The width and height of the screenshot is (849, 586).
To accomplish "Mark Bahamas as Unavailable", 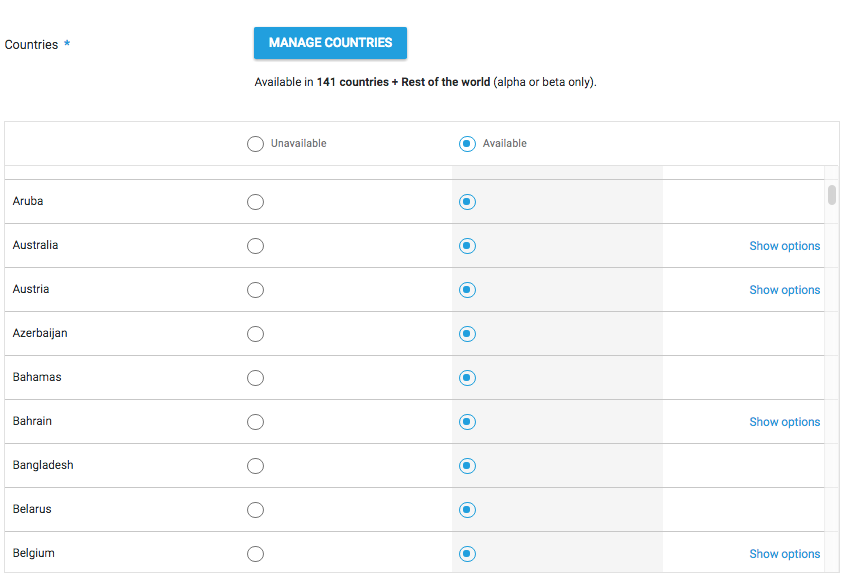I will click(256, 378).
